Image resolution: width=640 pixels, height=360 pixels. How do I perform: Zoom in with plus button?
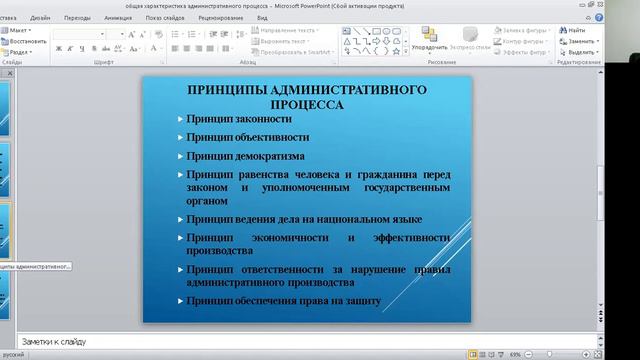(586, 355)
